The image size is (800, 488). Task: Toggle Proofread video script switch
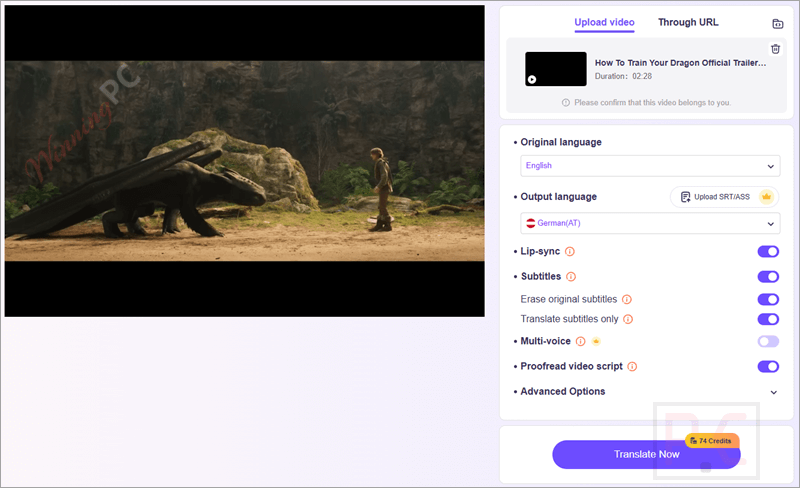[768, 367]
